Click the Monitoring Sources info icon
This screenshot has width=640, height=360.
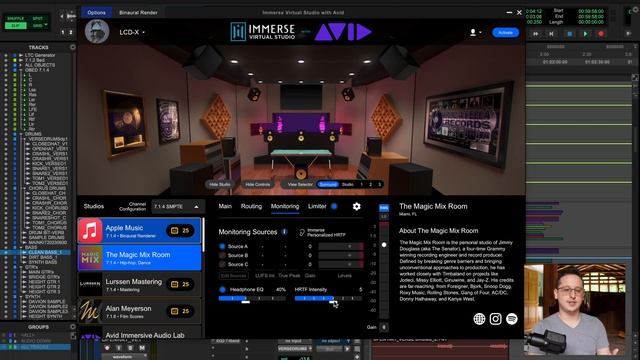coord(284,232)
